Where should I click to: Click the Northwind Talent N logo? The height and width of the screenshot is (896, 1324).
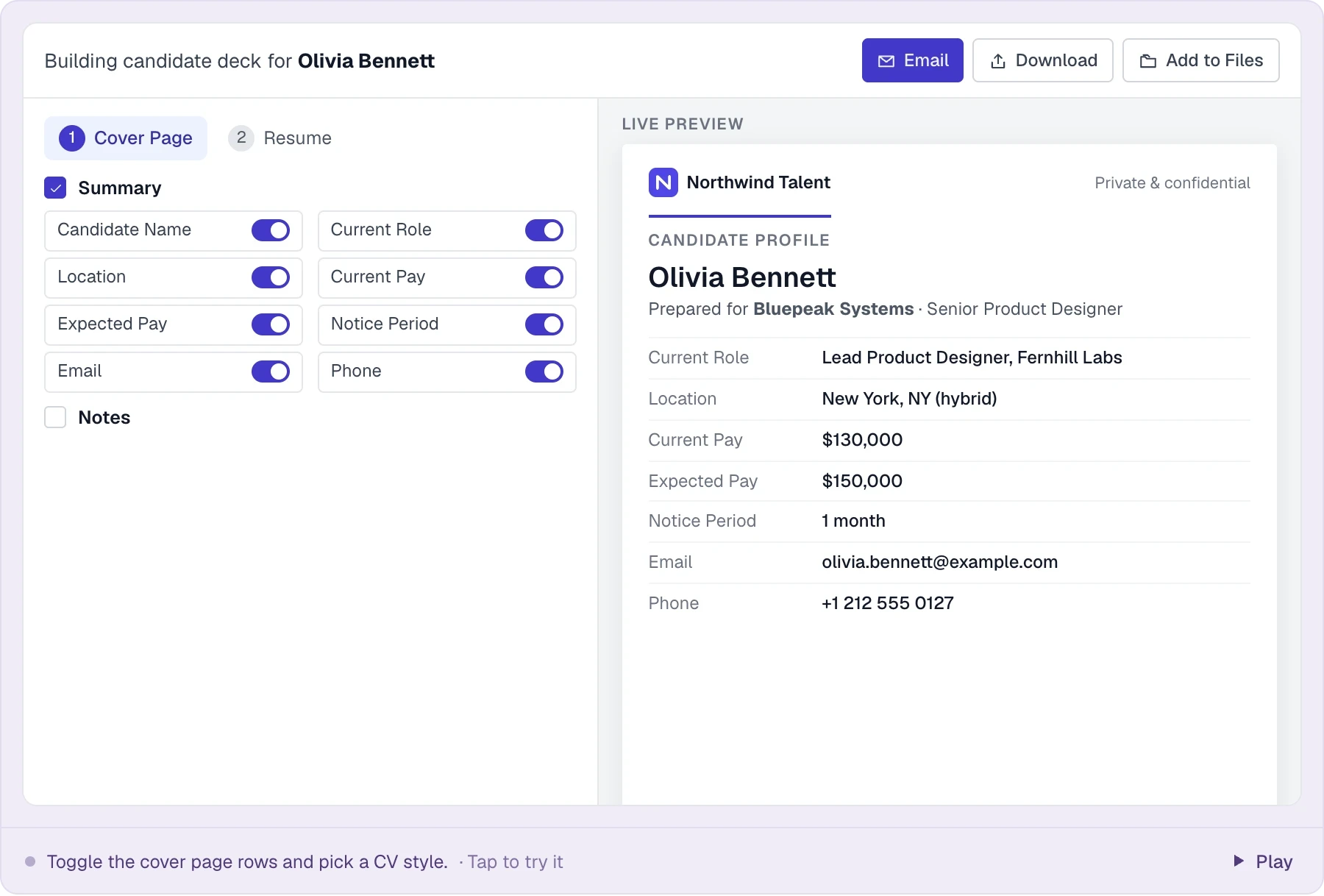pos(663,182)
